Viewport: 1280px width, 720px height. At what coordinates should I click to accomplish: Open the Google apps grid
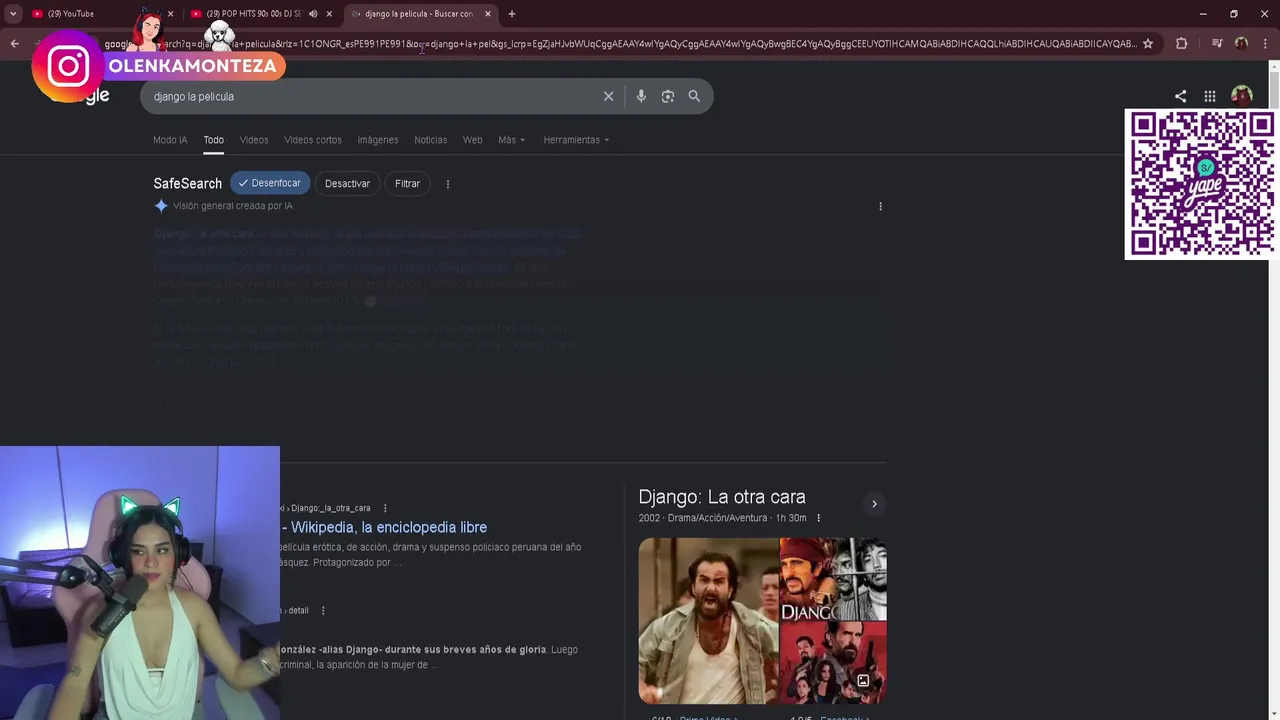(1210, 96)
